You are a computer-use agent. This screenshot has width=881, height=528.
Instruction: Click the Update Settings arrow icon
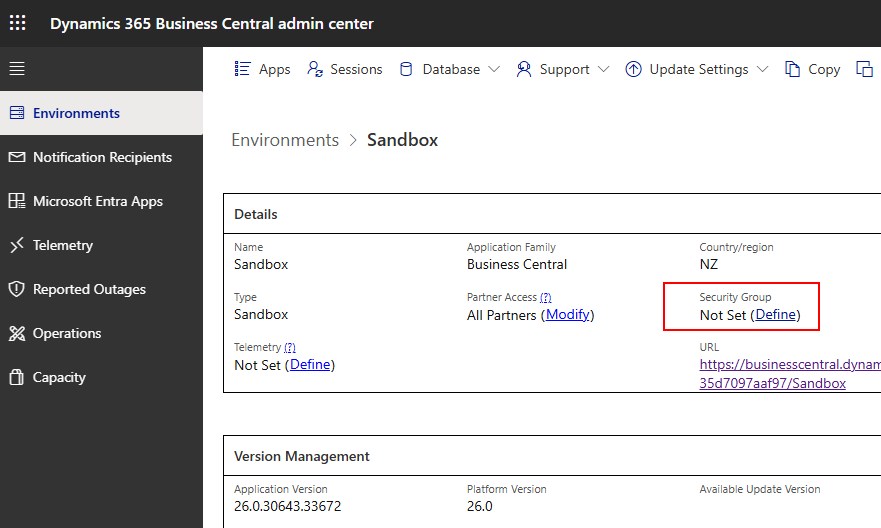[x=633, y=69]
